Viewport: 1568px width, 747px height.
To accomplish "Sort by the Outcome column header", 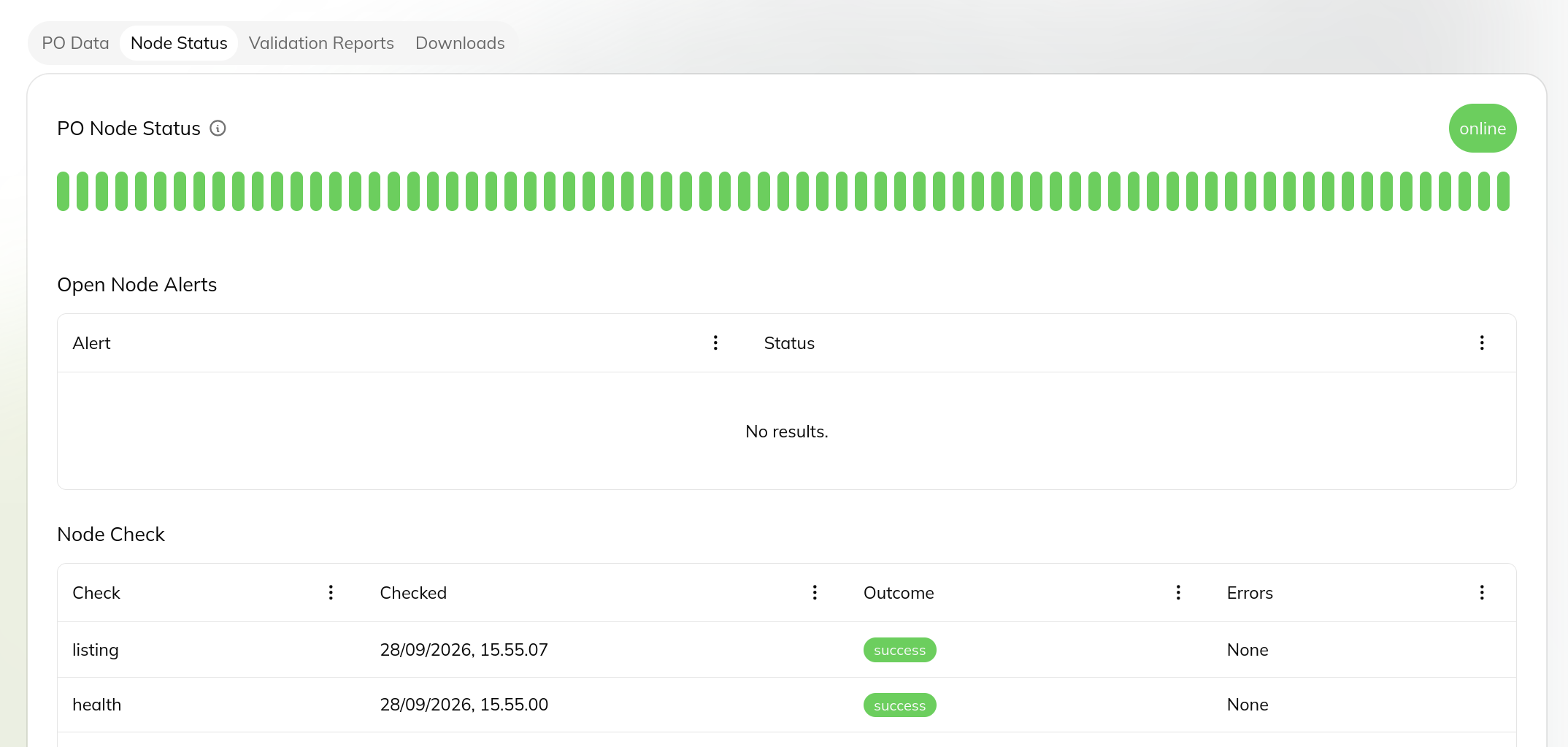I will click(x=899, y=593).
